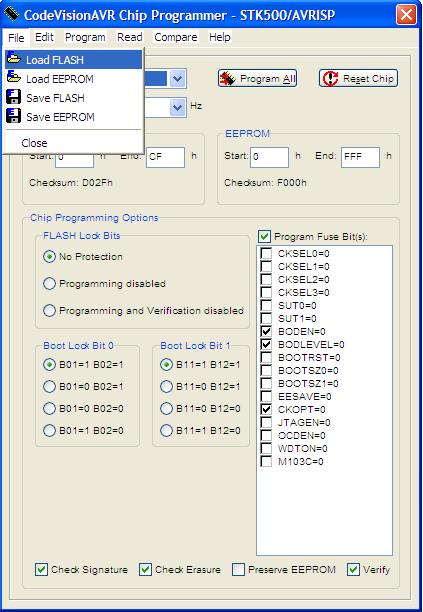Click the chip icon in the title bar

tap(11, 14)
